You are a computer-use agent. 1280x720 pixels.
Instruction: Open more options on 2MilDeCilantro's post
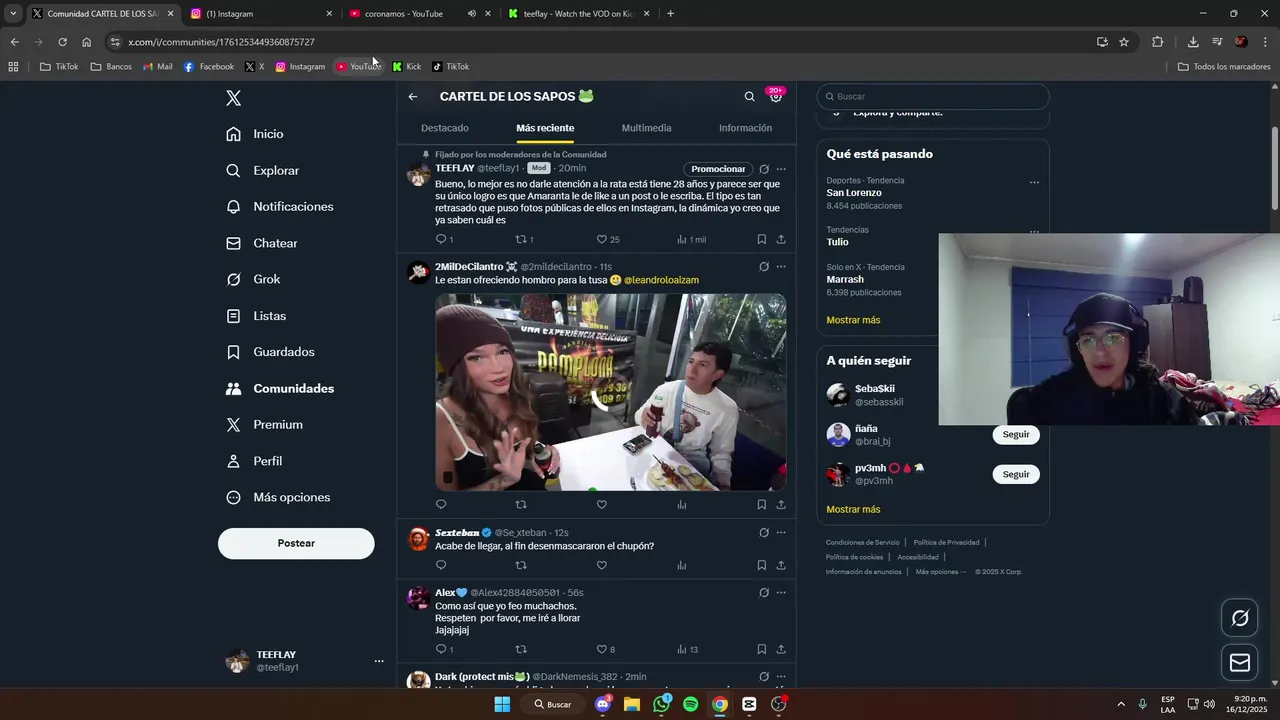pyautogui.click(x=781, y=267)
